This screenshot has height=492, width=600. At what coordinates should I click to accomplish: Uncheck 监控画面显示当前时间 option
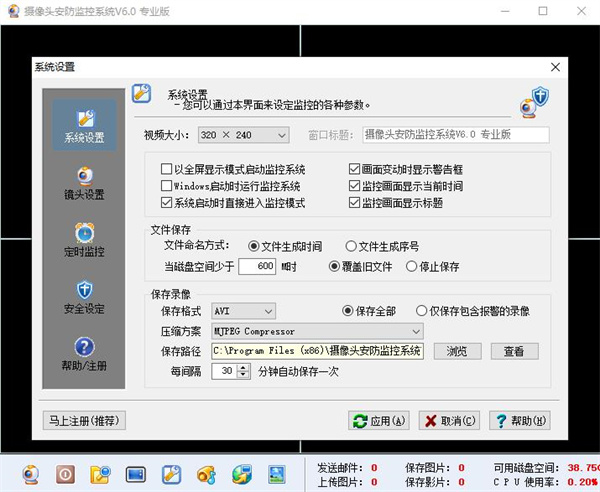[355, 186]
